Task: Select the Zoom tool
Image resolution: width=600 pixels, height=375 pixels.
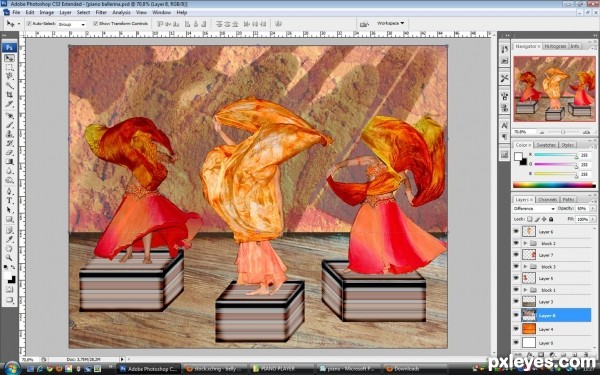Action: [10, 258]
